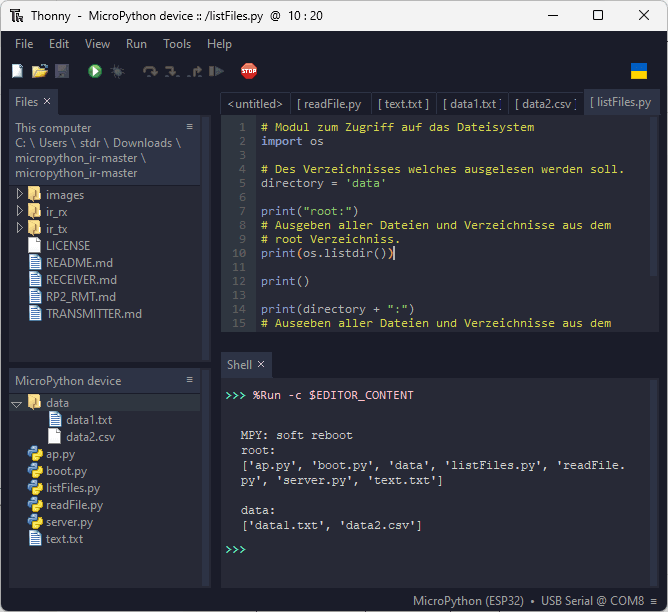The image size is (668, 612).
Task: Expand the images folder
Action: (x=20, y=195)
